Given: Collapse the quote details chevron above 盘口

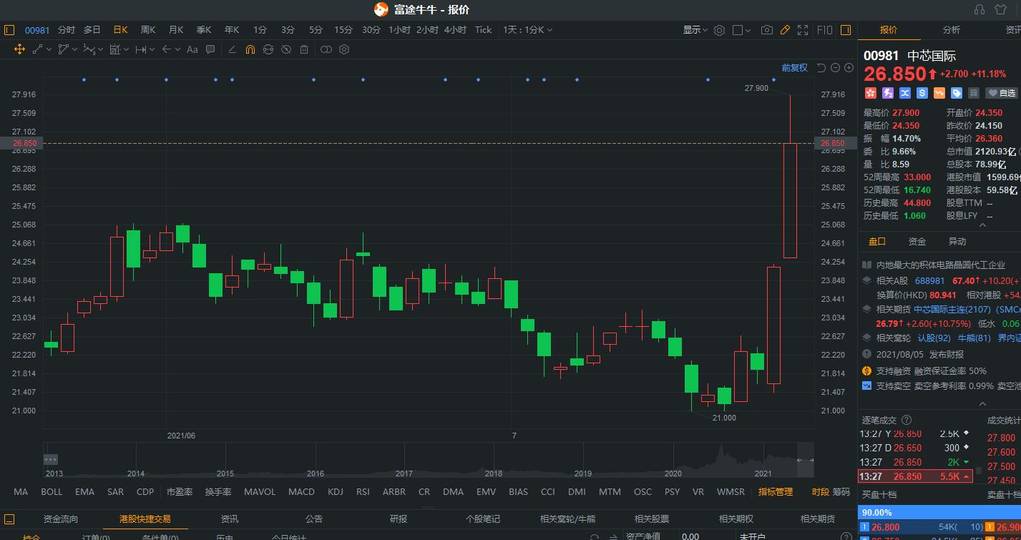Looking at the screenshot, I should pos(983,225).
